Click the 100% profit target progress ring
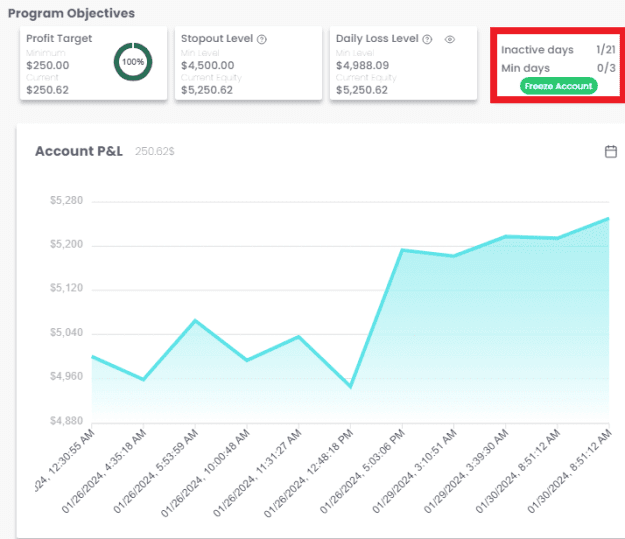Image resolution: width=625 pixels, height=539 pixels. pyautogui.click(x=133, y=62)
